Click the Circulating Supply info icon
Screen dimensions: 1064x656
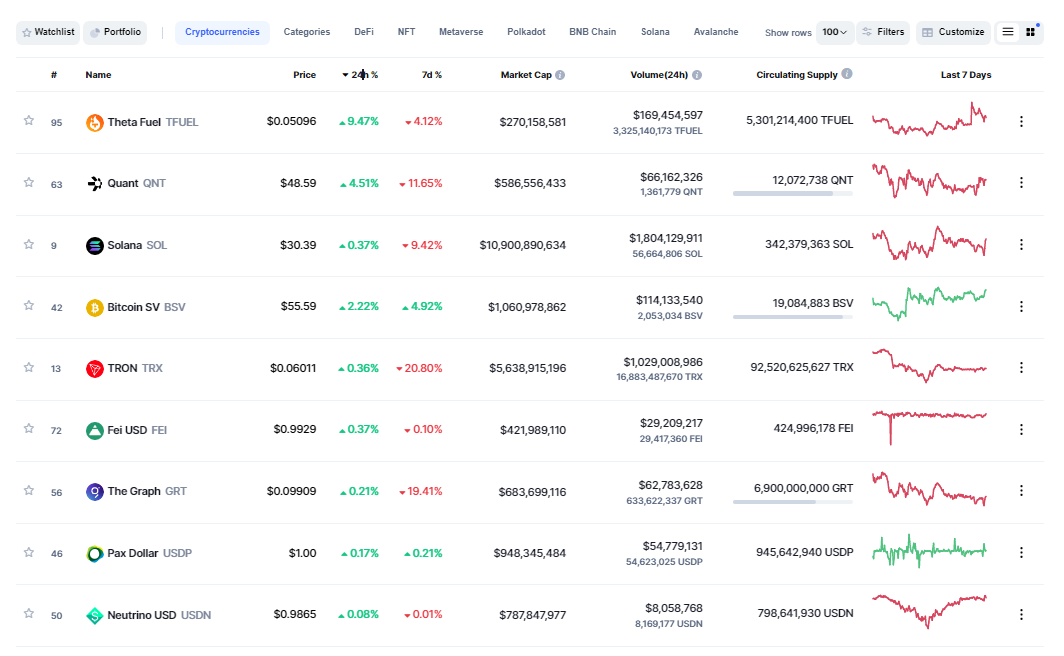(847, 74)
